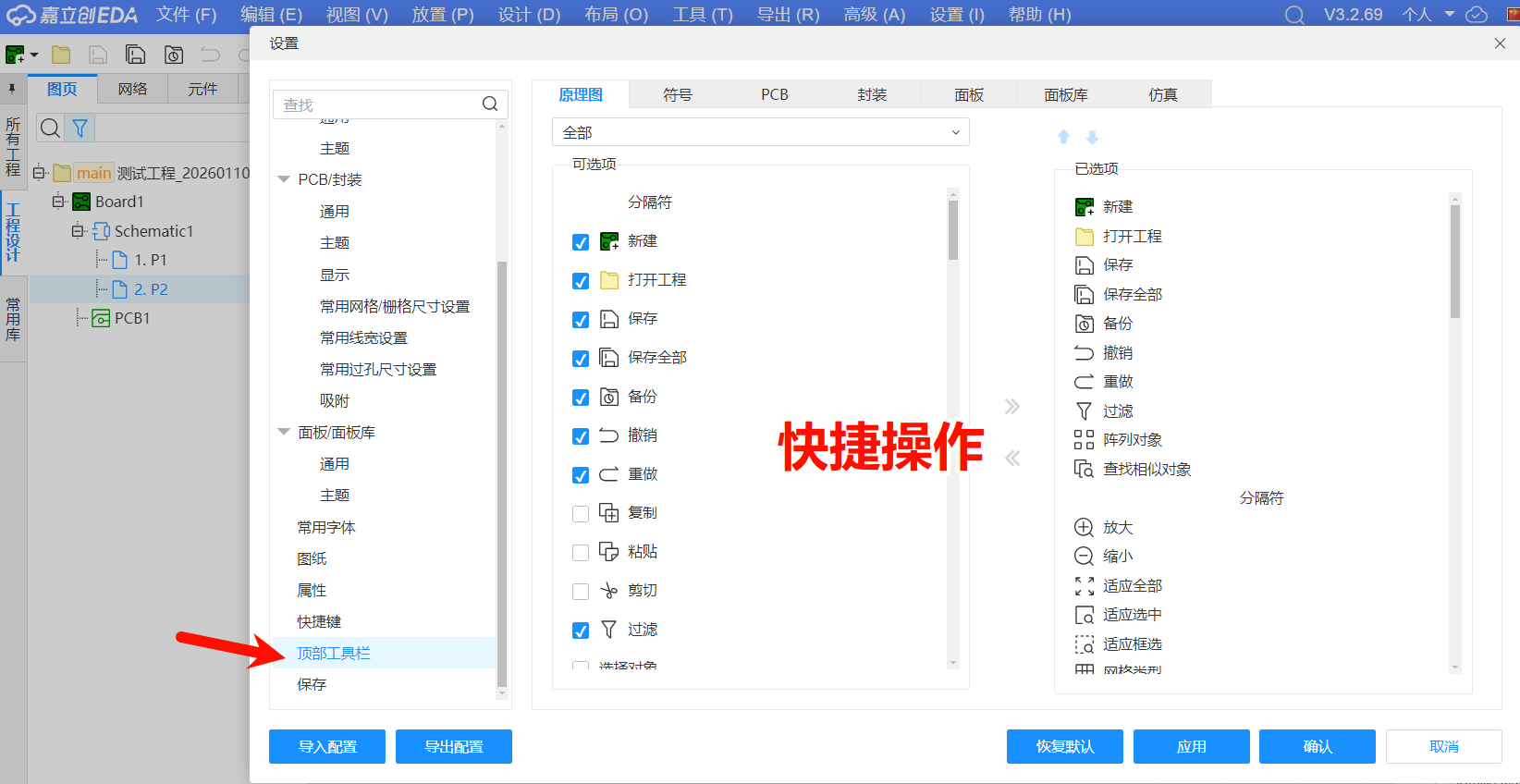Collapse the PCB/封装 settings group
The image size is (1520, 784).
(x=284, y=179)
